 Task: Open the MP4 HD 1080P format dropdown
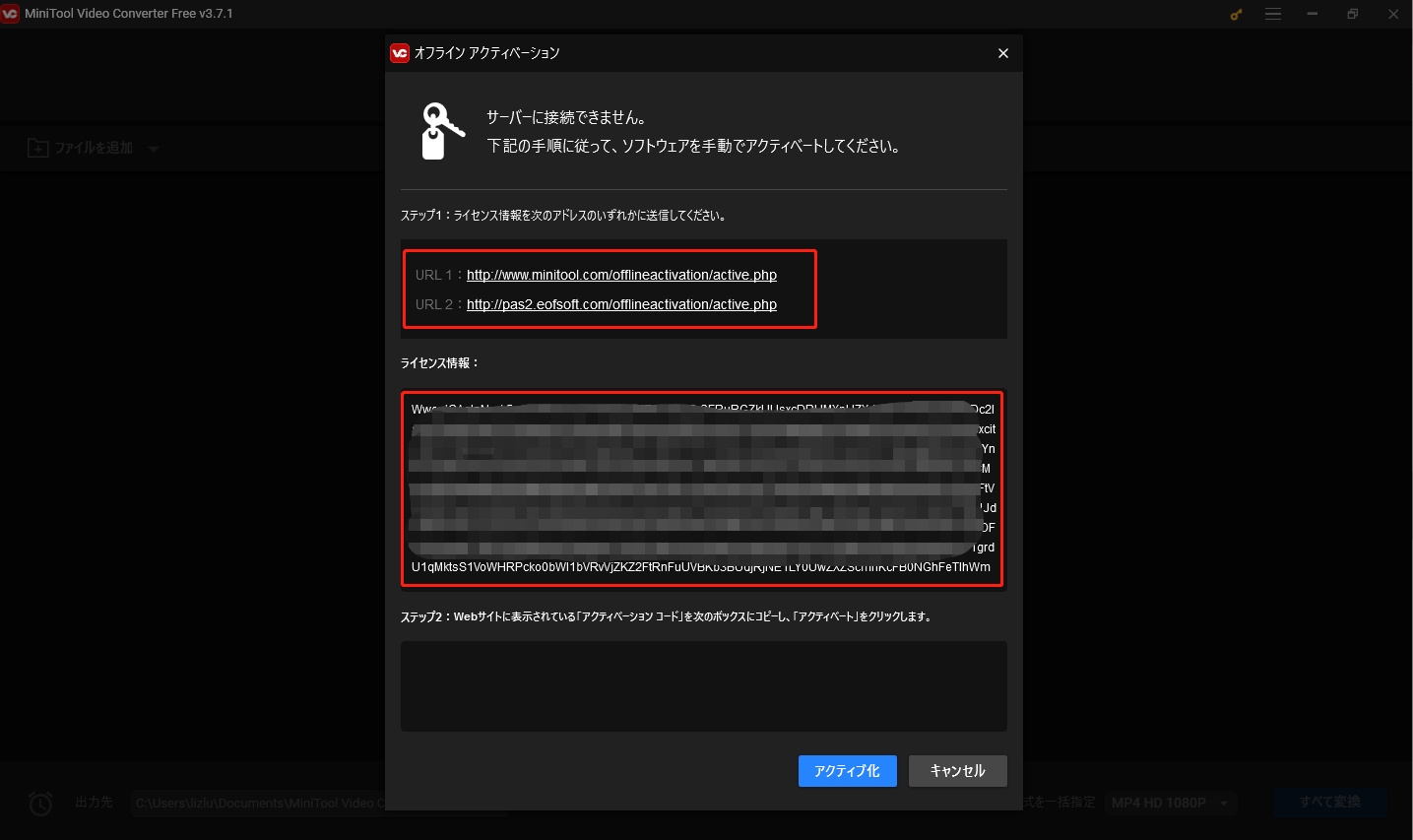[x=1170, y=803]
